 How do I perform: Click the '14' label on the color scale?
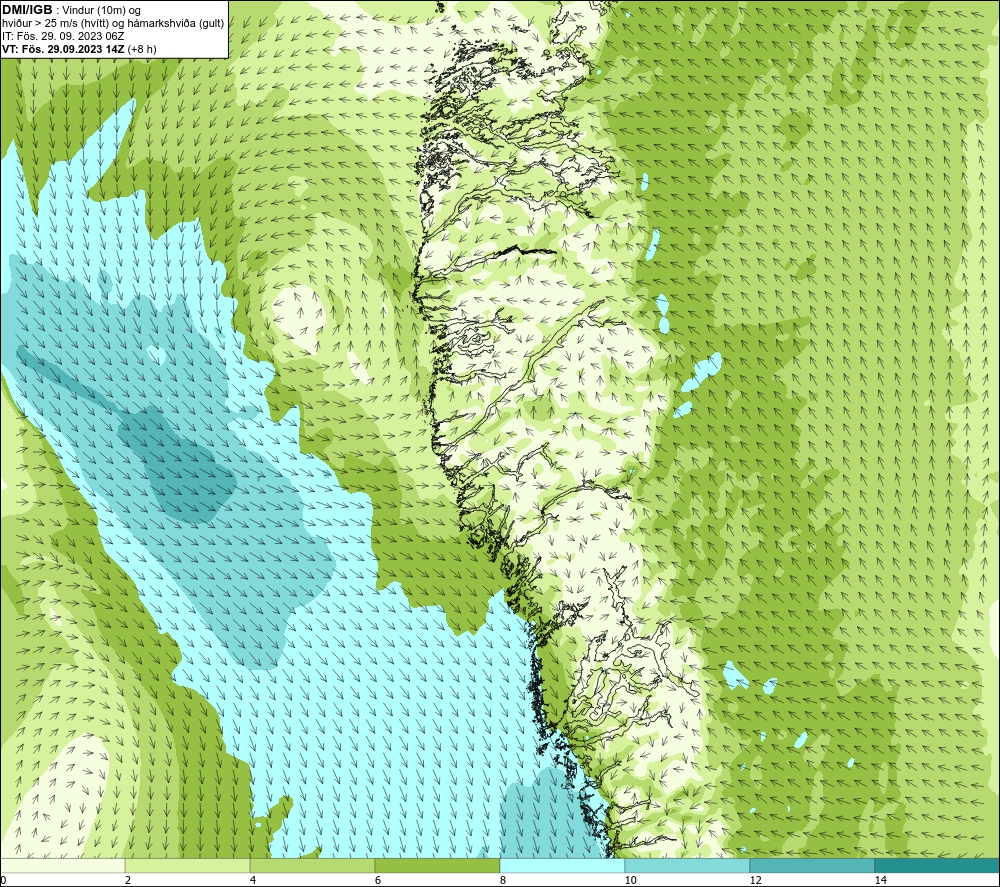pos(880,880)
